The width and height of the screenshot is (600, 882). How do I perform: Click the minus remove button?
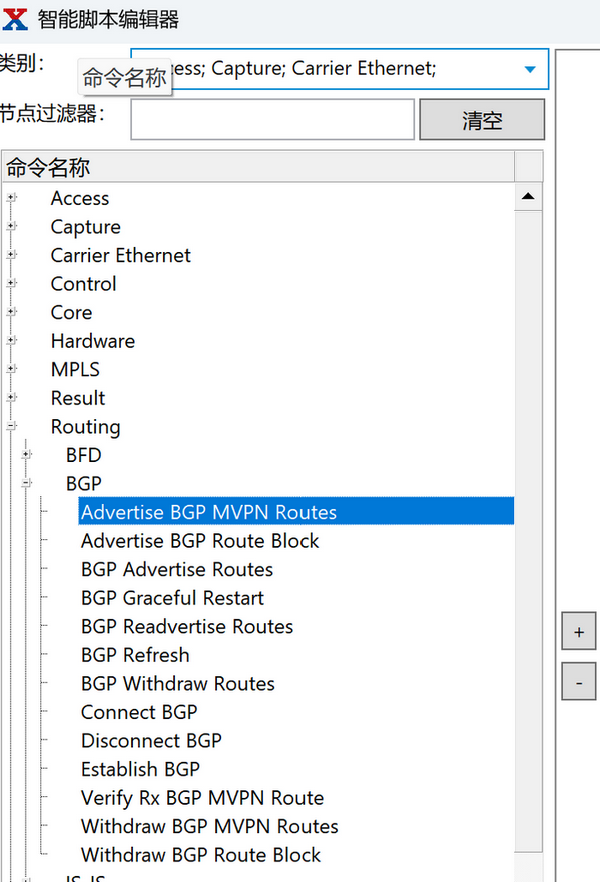(578, 683)
